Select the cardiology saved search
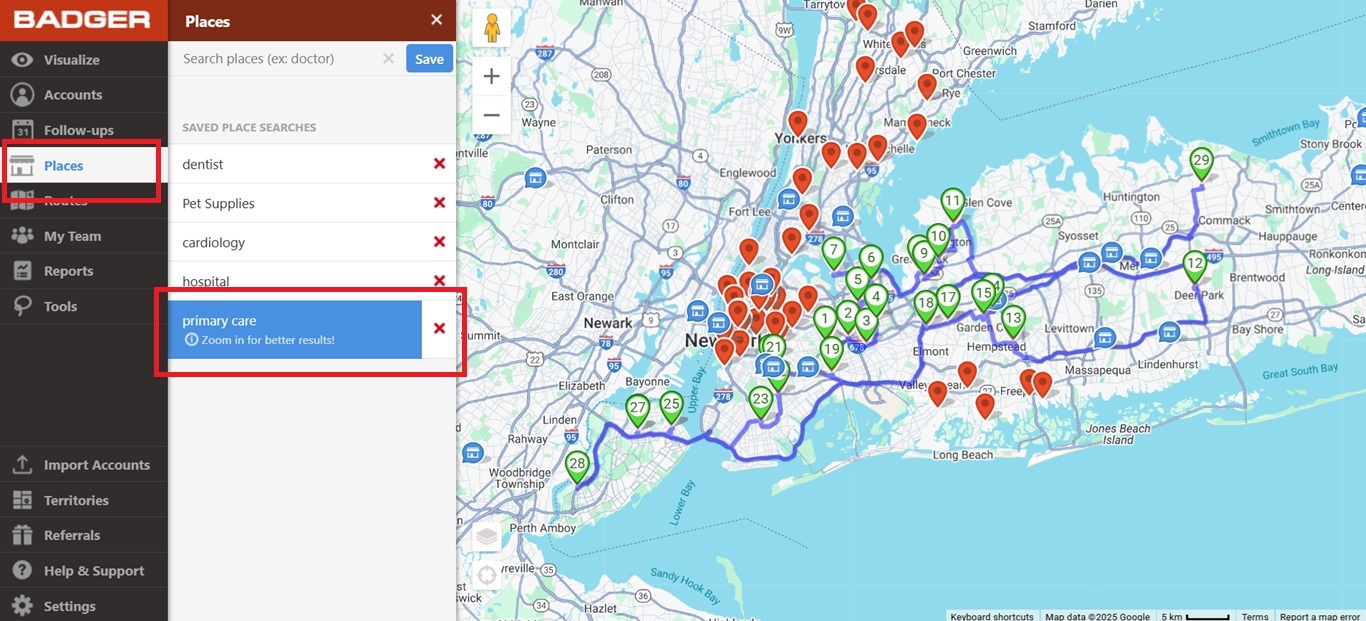Viewport: 1366px width, 621px height. pyautogui.click(x=295, y=242)
